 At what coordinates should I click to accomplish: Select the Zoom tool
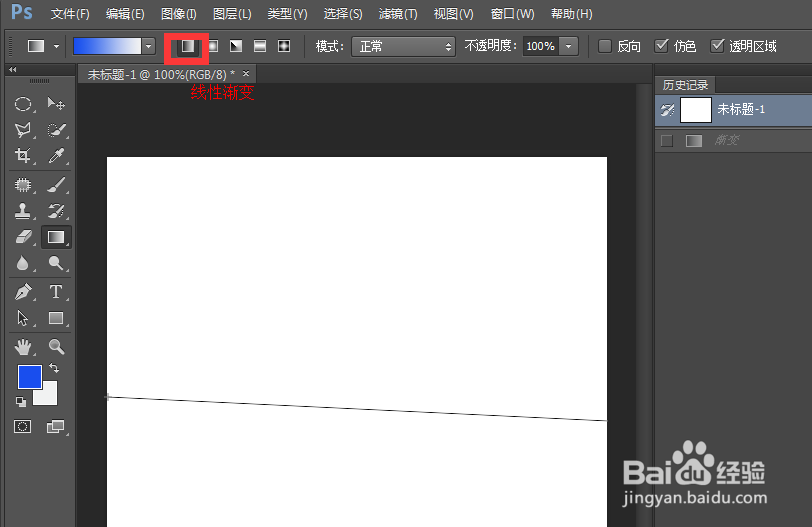(56, 347)
